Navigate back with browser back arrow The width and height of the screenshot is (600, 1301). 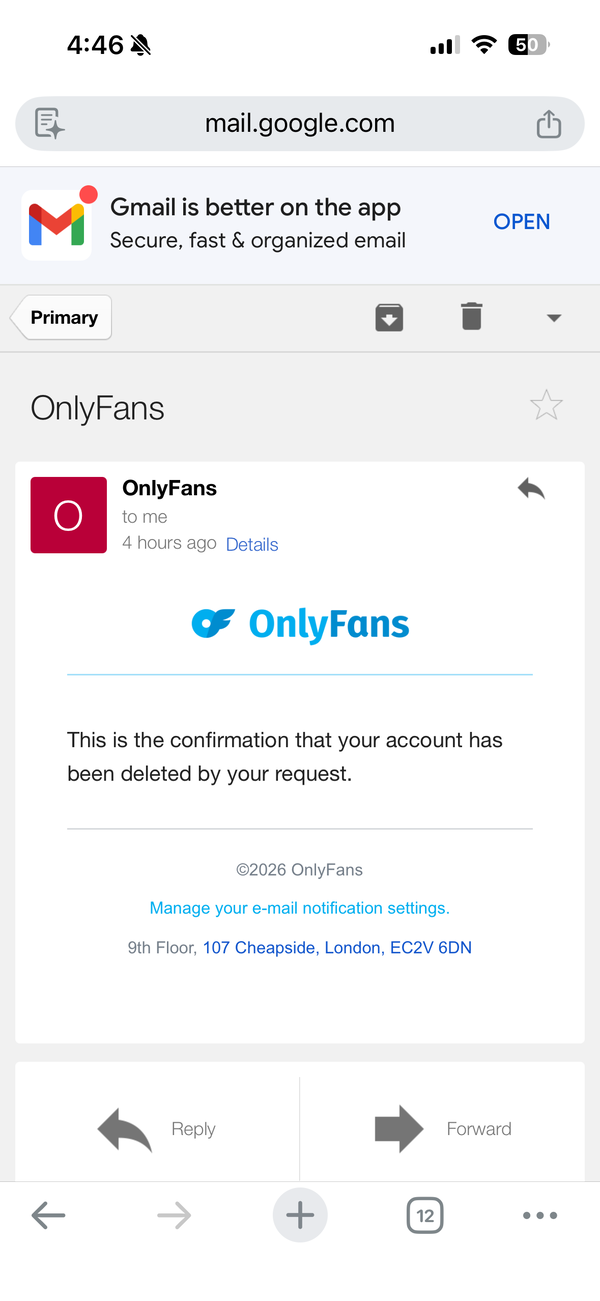click(48, 1216)
